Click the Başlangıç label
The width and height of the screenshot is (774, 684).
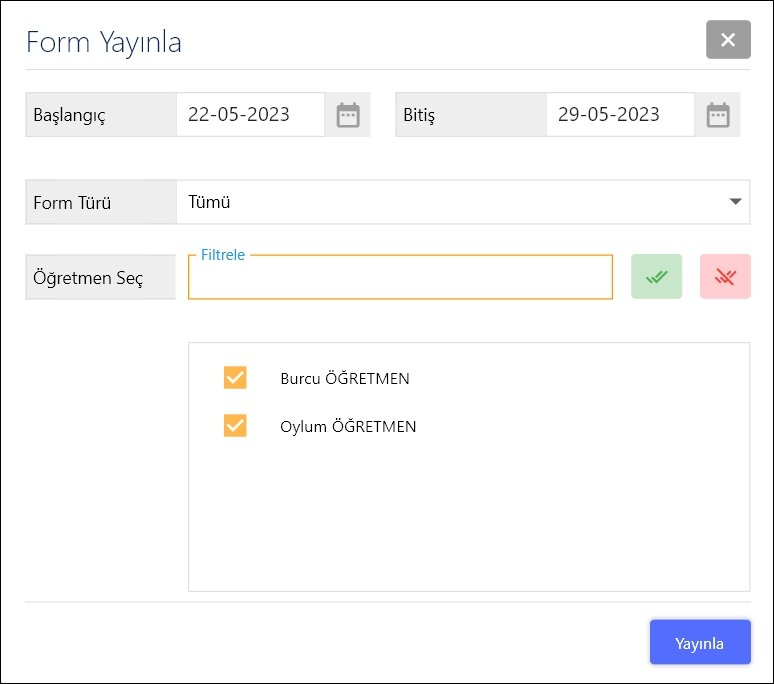coord(69,115)
